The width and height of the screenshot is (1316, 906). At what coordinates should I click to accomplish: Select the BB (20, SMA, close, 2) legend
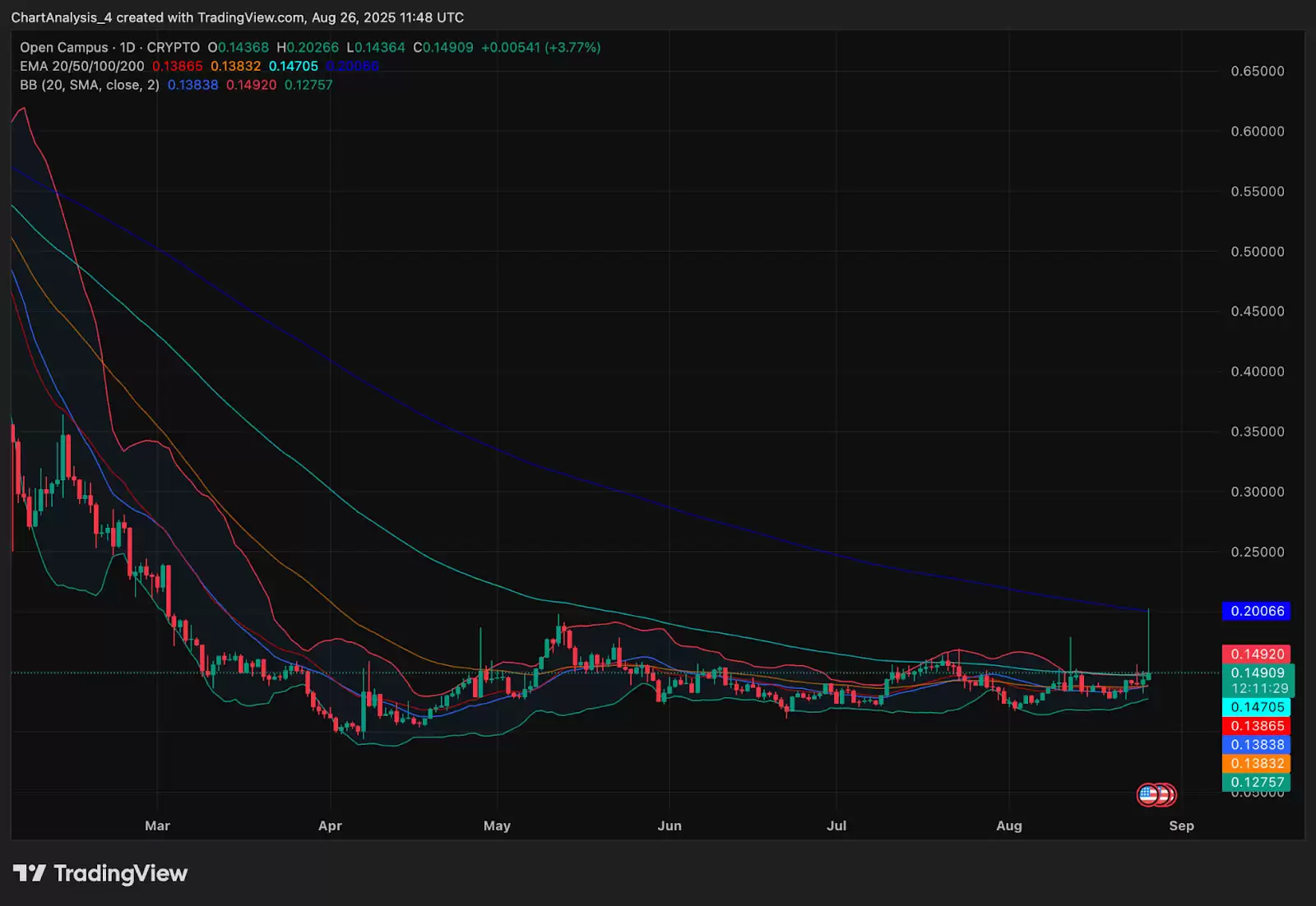(x=90, y=86)
